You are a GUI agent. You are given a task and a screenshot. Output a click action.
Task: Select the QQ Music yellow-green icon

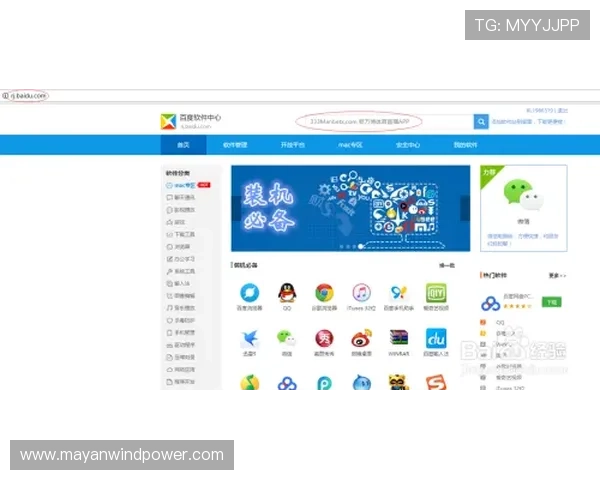(x=249, y=382)
